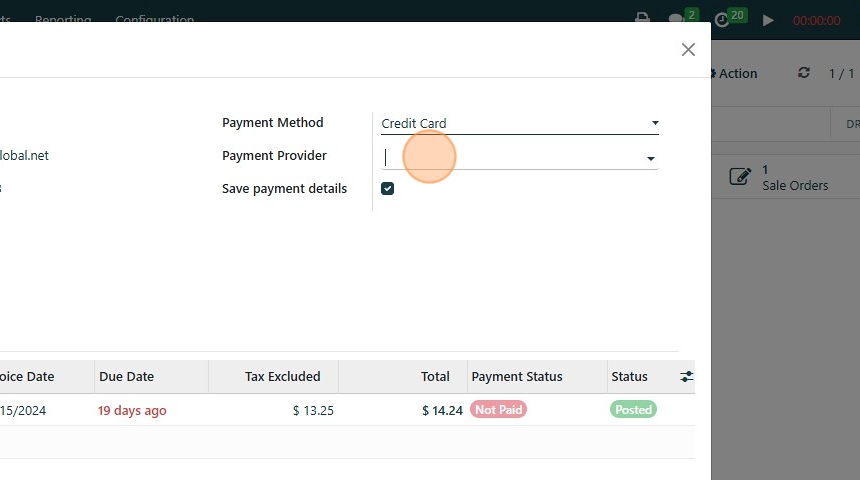The width and height of the screenshot is (860, 480).
Task: Click the refresh arrows icon
Action: coord(803,73)
